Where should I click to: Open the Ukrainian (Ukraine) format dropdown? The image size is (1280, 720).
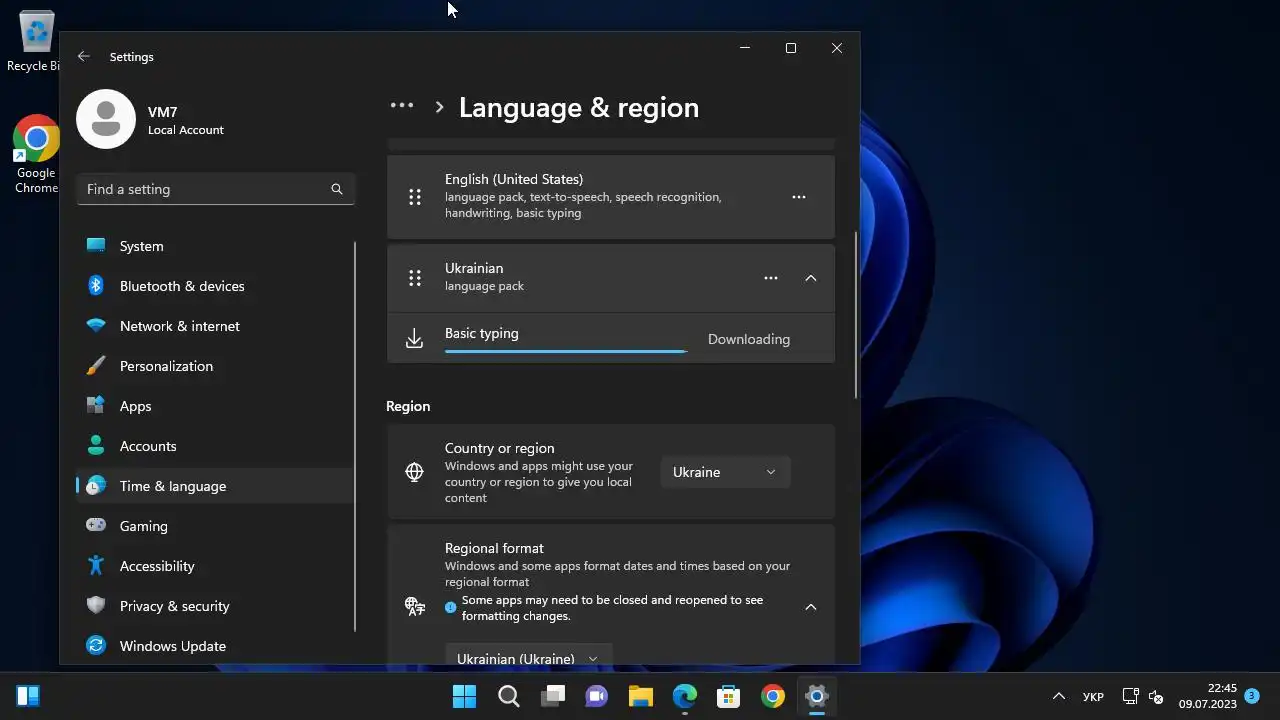tap(528, 654)
